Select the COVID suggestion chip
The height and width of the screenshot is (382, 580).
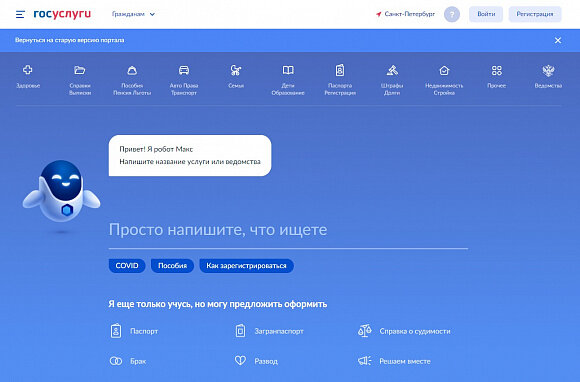[127, 266]
